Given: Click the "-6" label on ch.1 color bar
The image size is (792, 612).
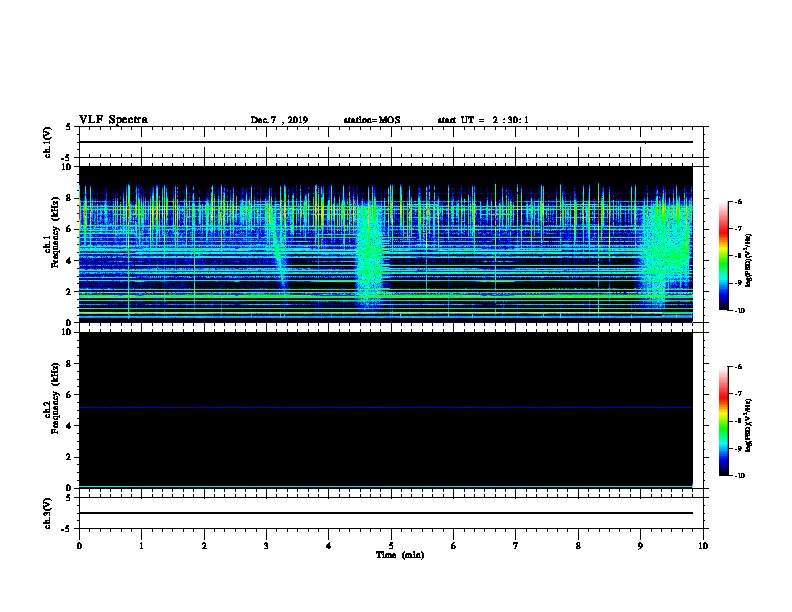Looking at the screenshot, I should 738,202.
